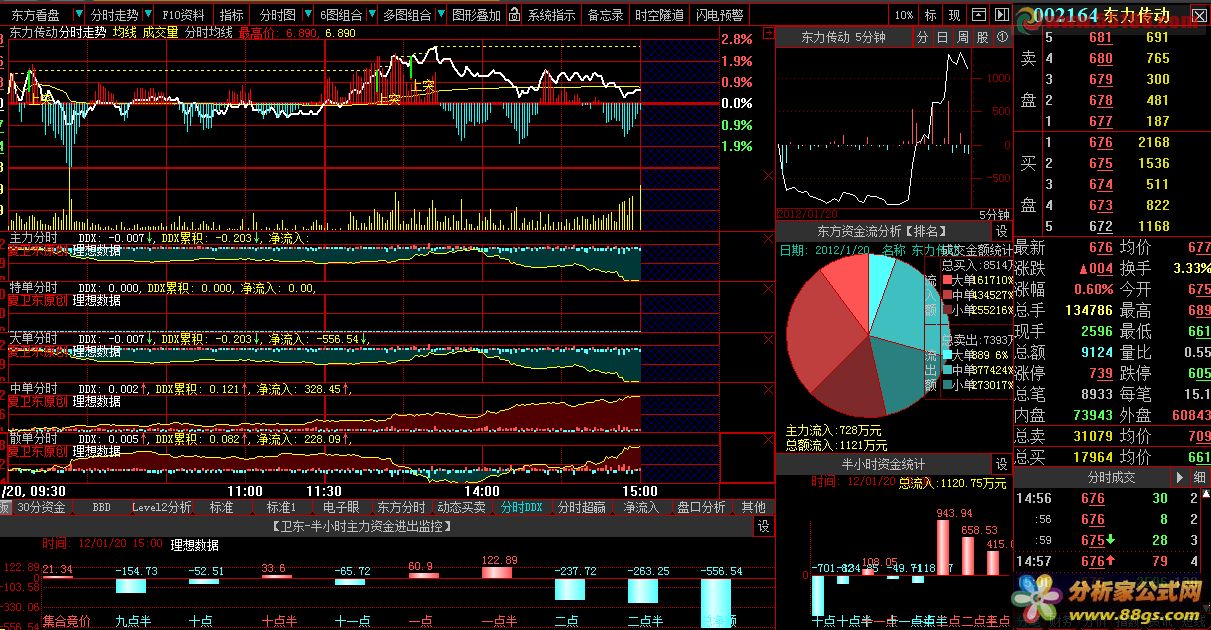The width and height of the screenshot is (1211, 630).
Task: Select the 标准1 tab
Action: point(281,507)
